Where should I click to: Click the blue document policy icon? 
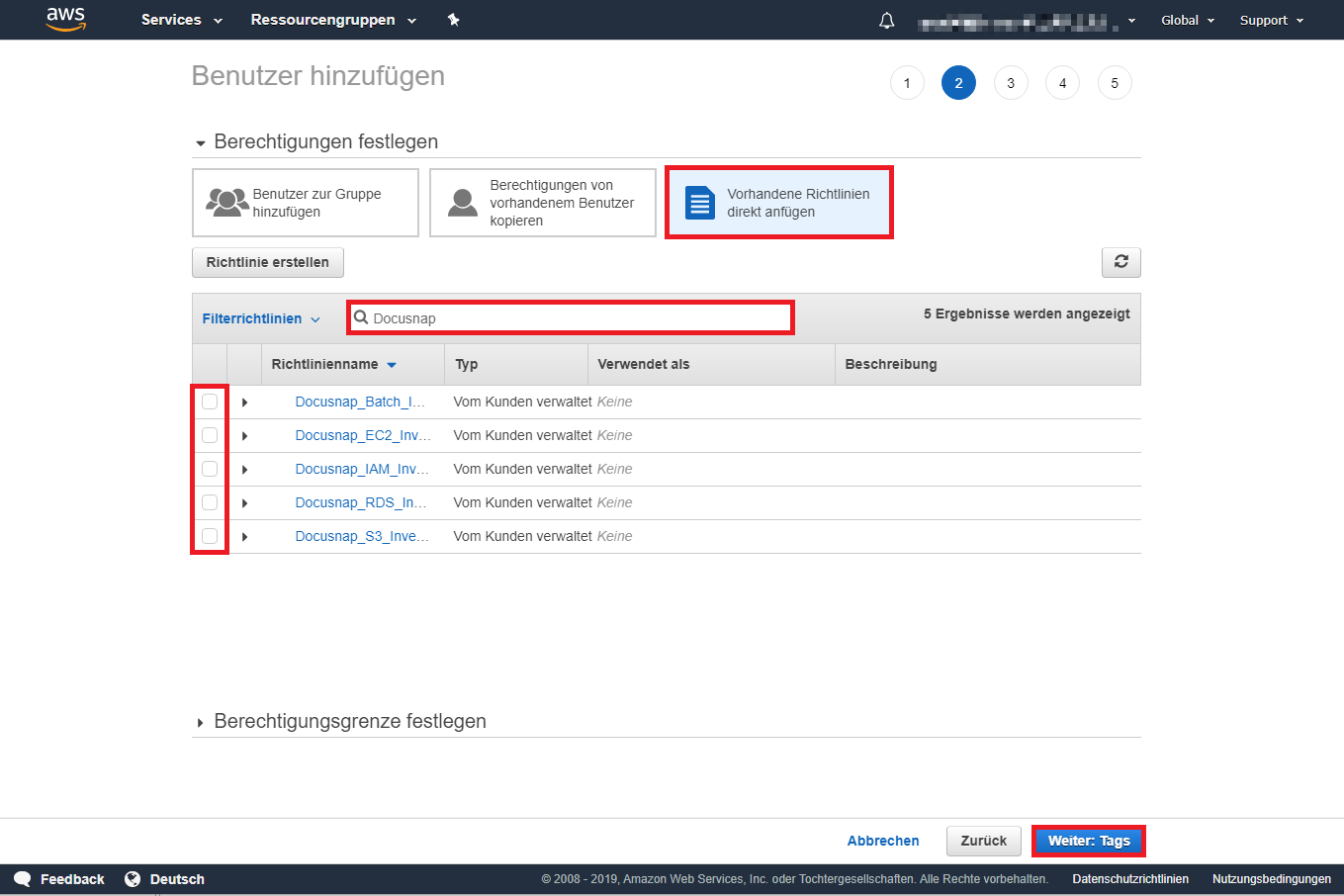(x=700, y=203)
